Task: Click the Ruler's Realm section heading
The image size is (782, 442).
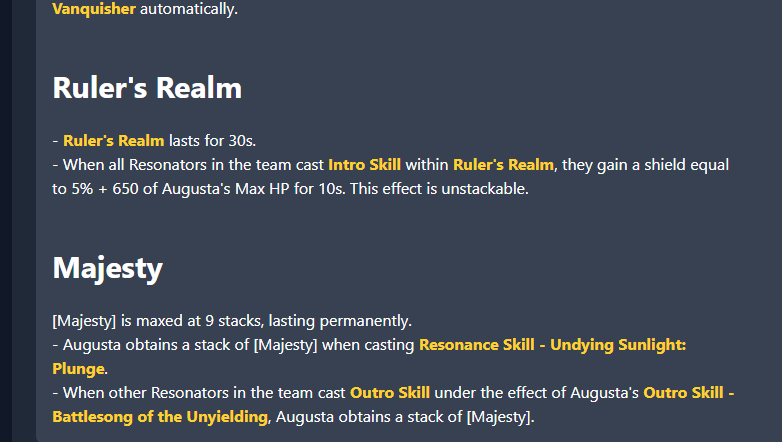Action: point(147,88)
